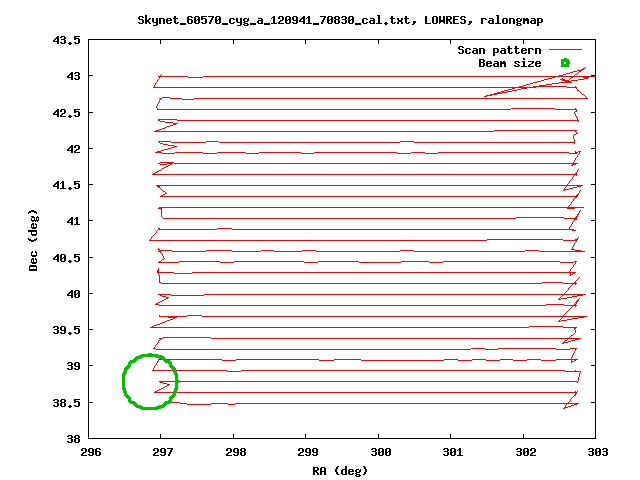Click the 'RA (deg)' axis label
The height and width of the screenshot is (480, 640).
(340, 471)
